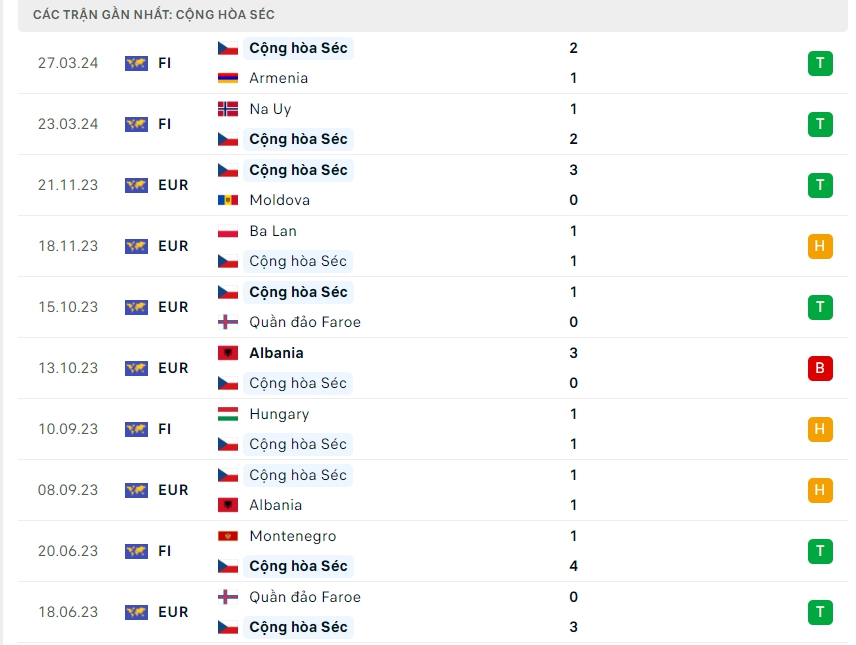Open the Montenegro team link
856x645 pixels.
pos(292,536)
